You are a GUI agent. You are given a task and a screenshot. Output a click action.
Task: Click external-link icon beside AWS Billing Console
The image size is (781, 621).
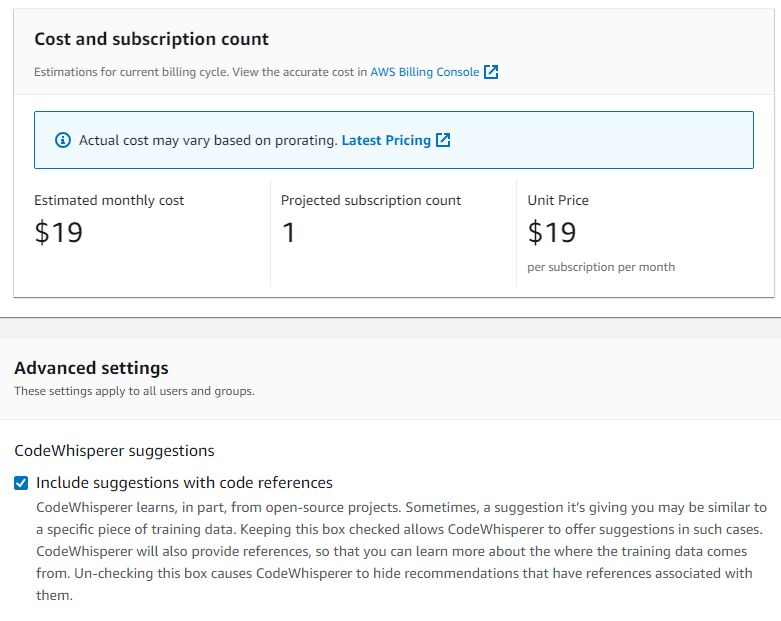click(491, 72)
